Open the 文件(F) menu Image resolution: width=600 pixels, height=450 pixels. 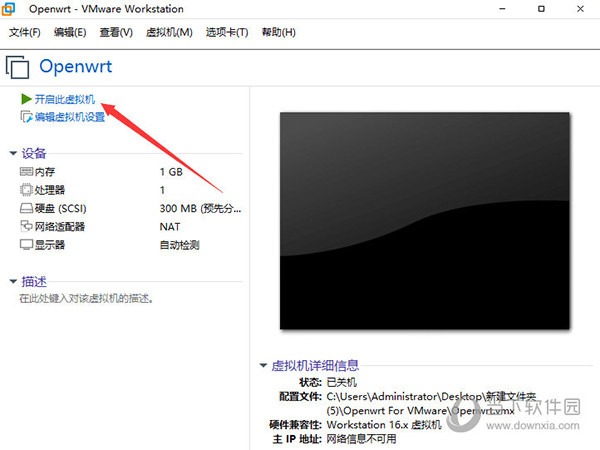[25, 33]
